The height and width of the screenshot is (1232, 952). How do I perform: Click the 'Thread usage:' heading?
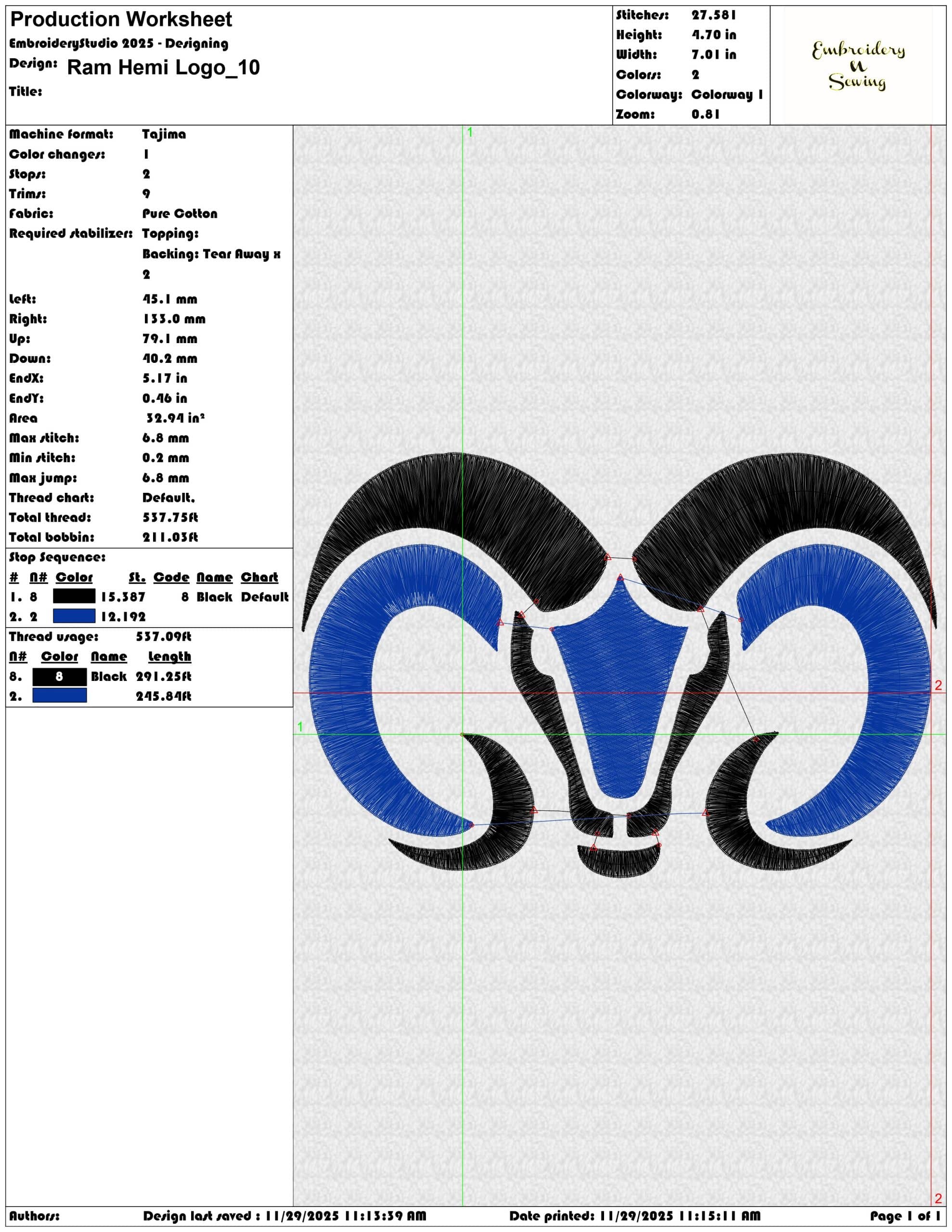click(x=53, y=637)
